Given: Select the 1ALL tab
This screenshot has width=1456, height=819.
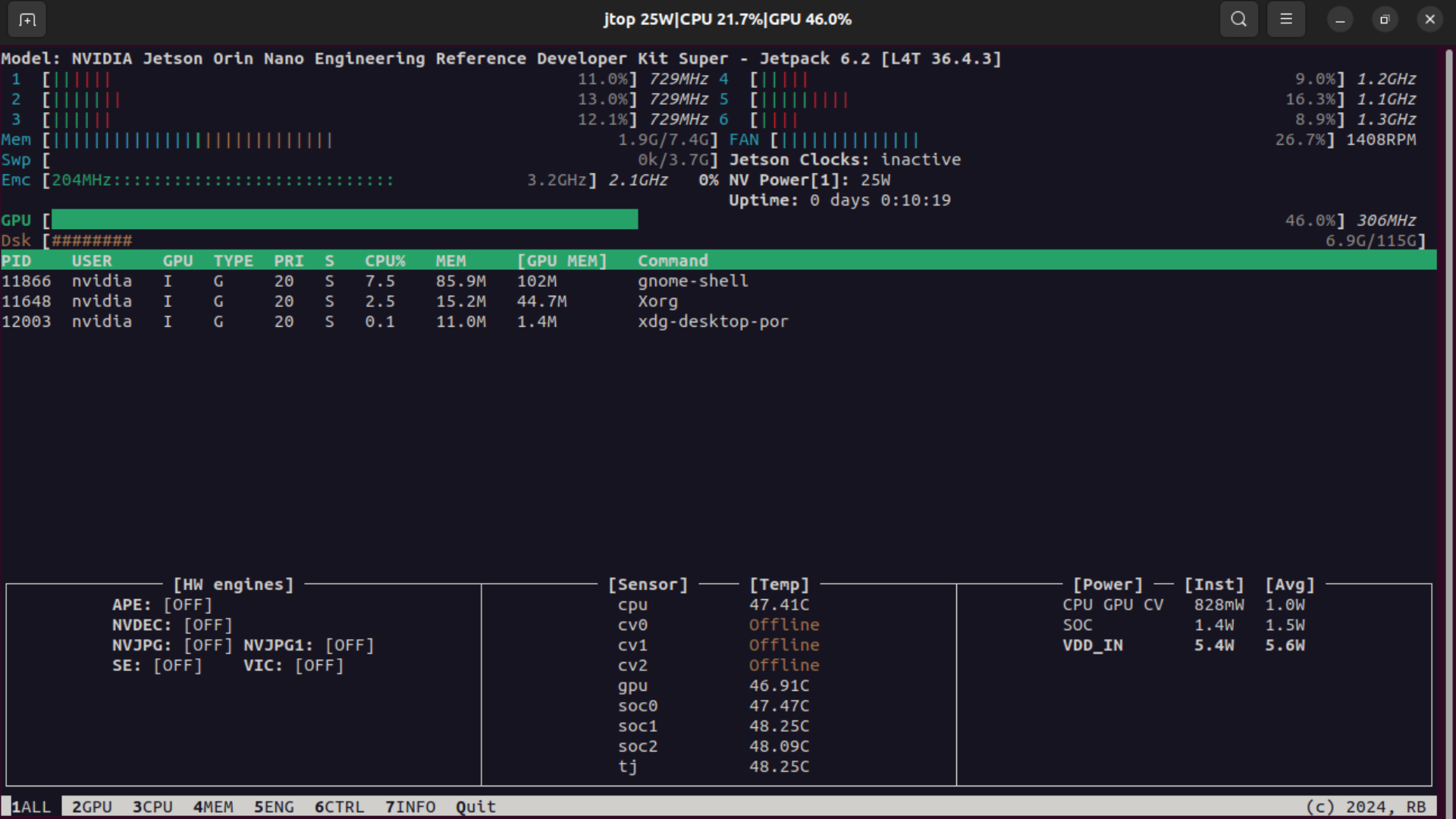Looking at the screenshot, I should click(31, 807).
